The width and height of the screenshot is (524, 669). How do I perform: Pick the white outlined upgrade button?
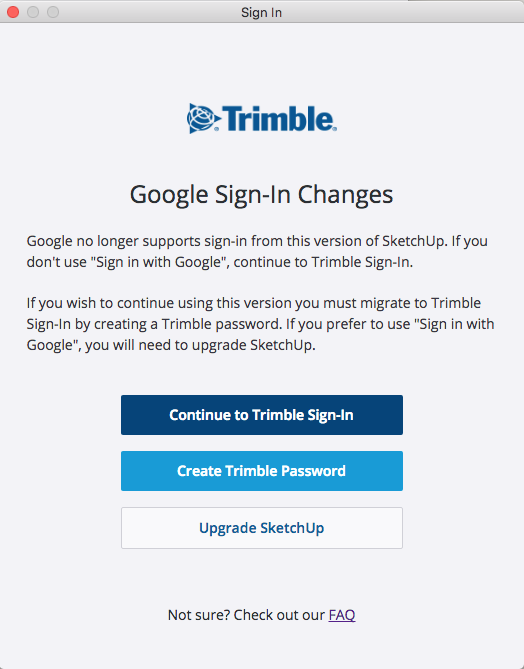262,528
